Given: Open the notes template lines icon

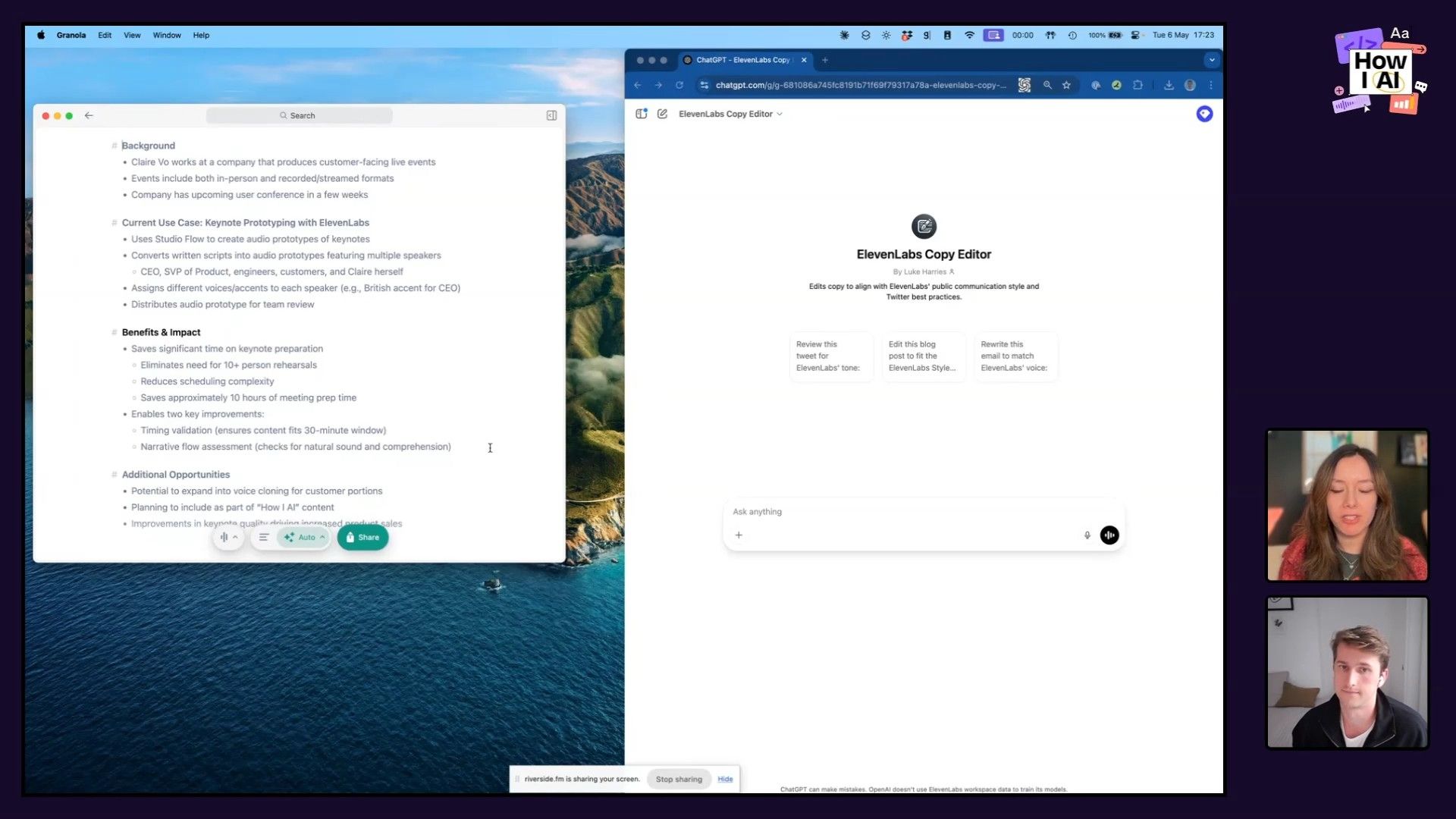Looking at the screenshot, I should tap(263, 537).
